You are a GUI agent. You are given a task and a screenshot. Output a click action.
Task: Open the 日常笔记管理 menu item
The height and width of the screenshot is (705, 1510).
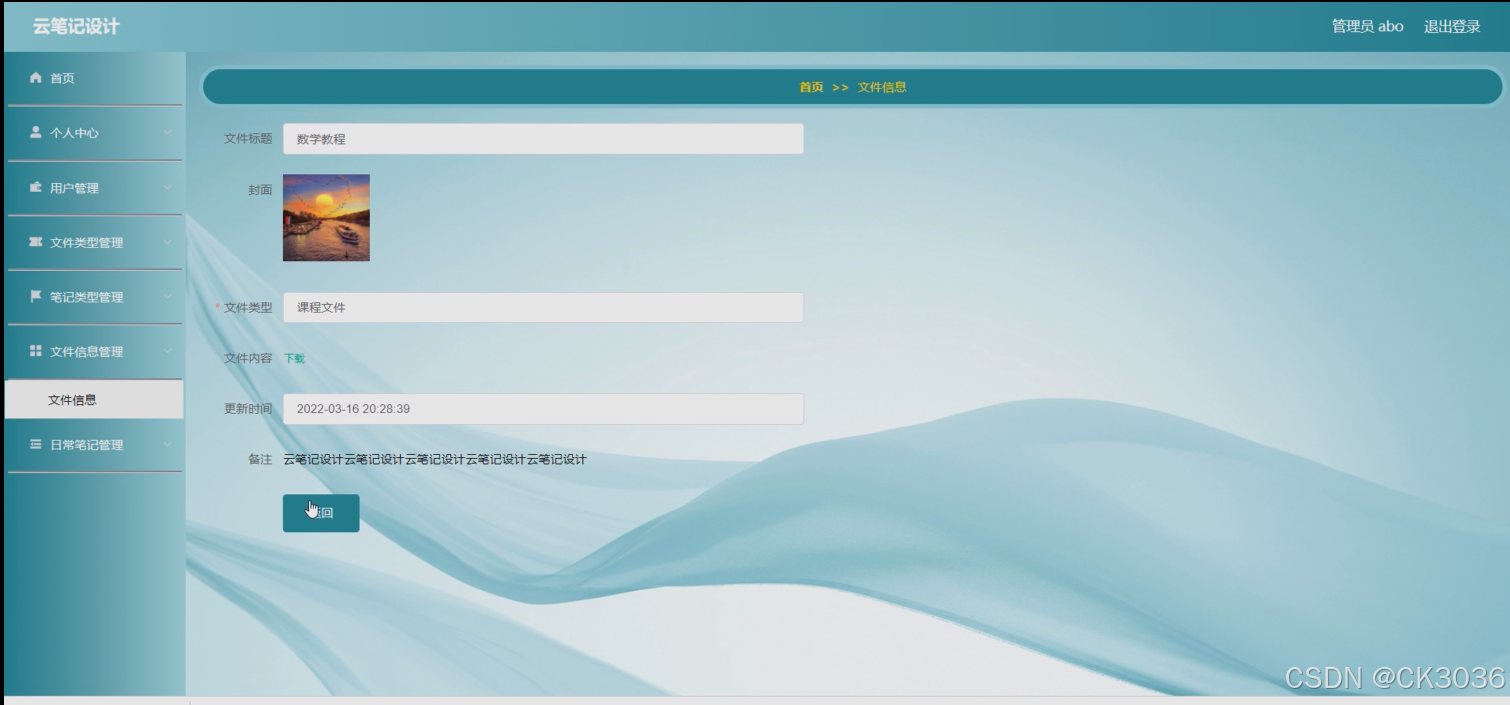[94, 445]
